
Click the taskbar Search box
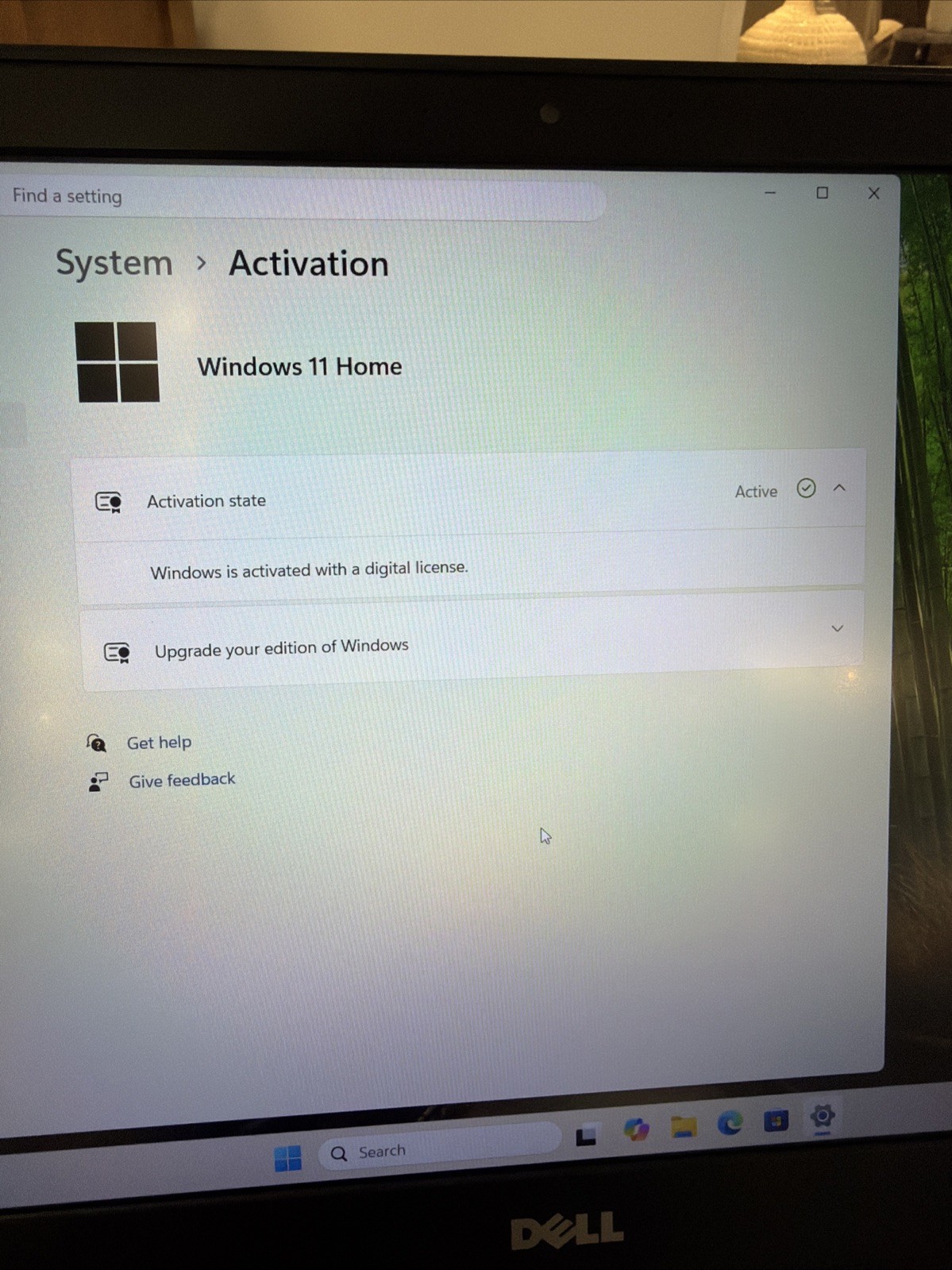[x=439, y=1148]
